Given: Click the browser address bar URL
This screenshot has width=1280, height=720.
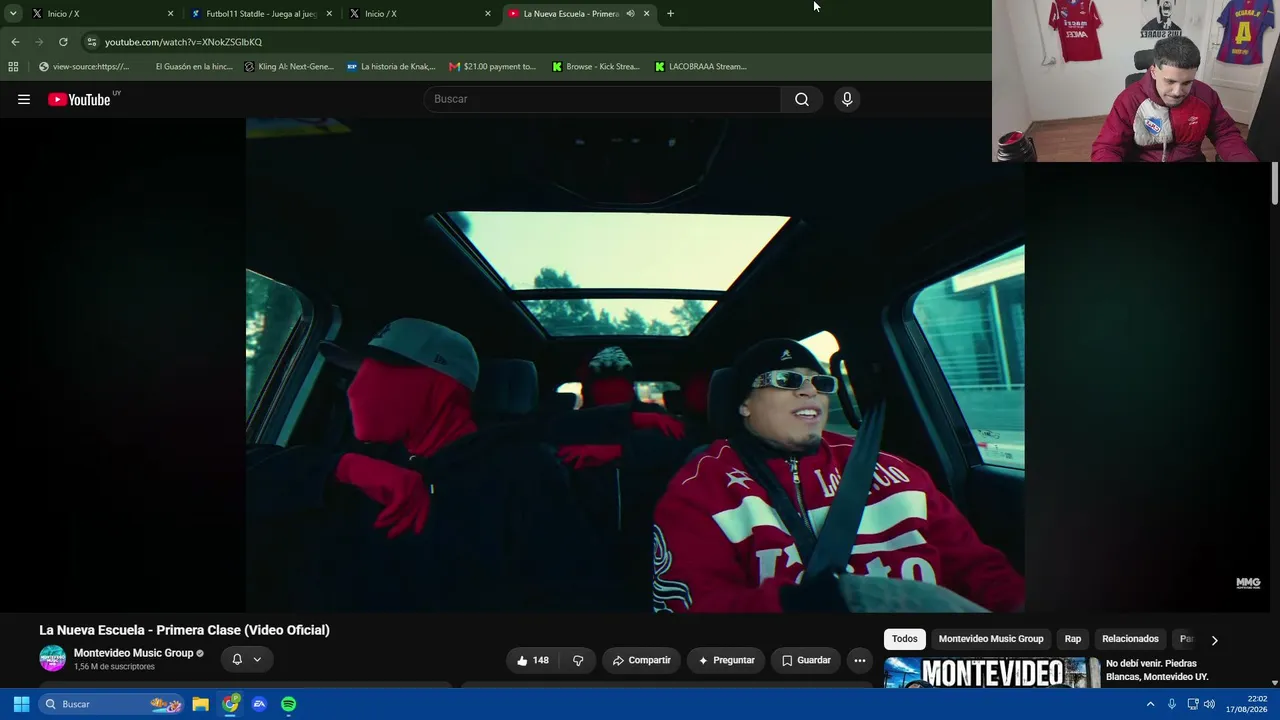Looking at the screenshot, I should 184,42.
